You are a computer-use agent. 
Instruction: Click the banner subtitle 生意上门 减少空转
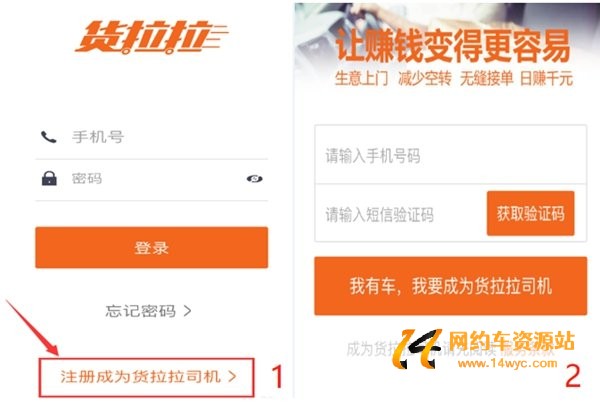click(393, 79)
